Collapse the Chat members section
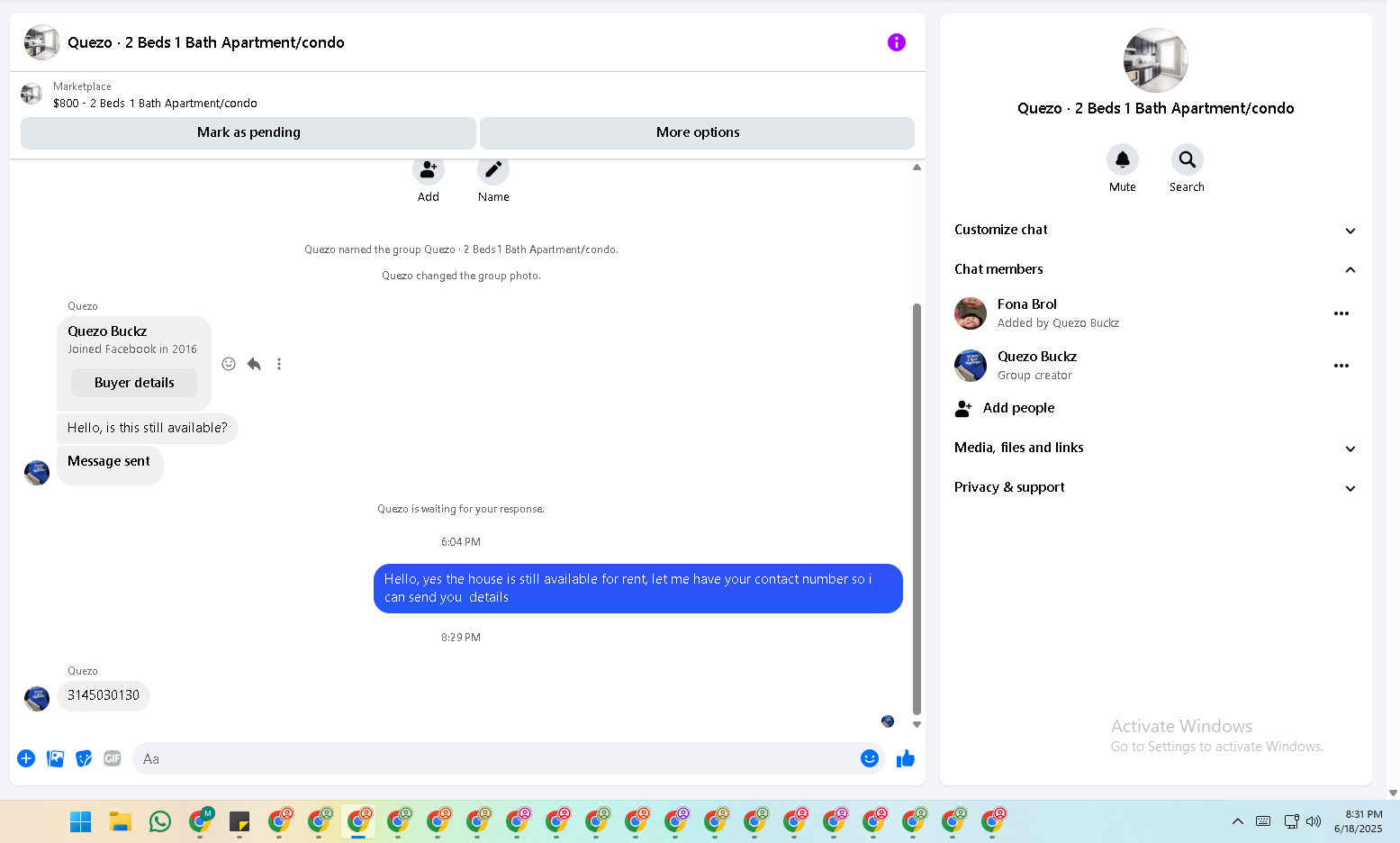 1156,269
